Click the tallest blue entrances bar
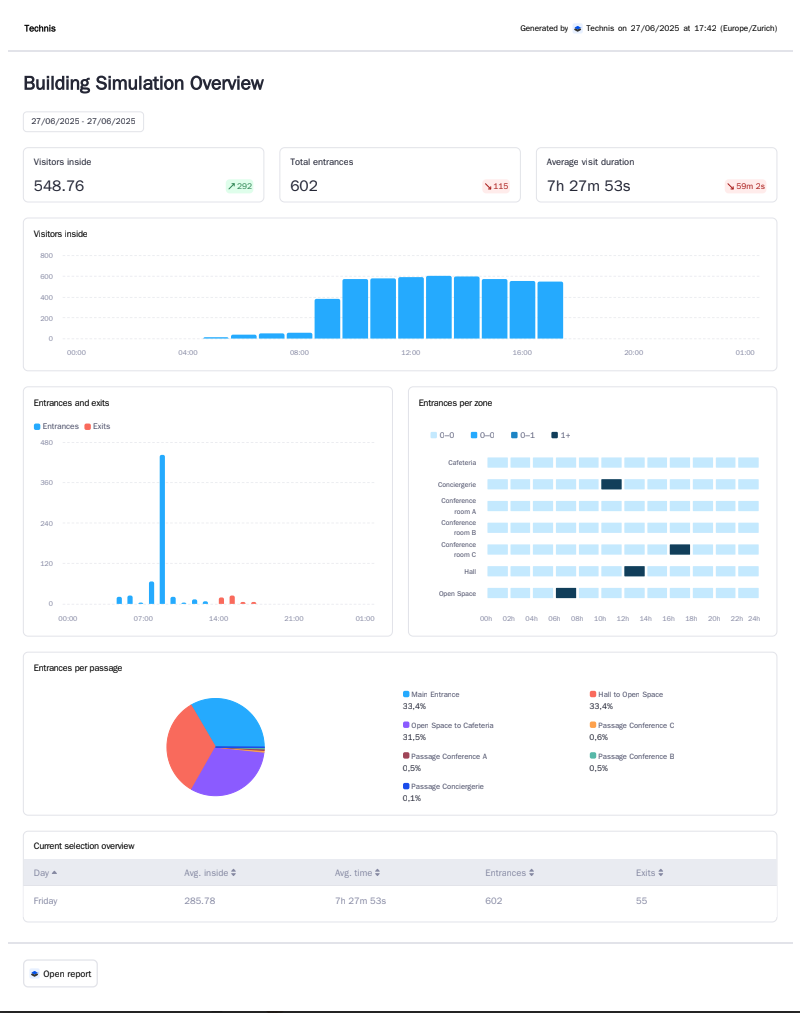800x1013 pixels. pyautogui.click(x=162, y=529)
